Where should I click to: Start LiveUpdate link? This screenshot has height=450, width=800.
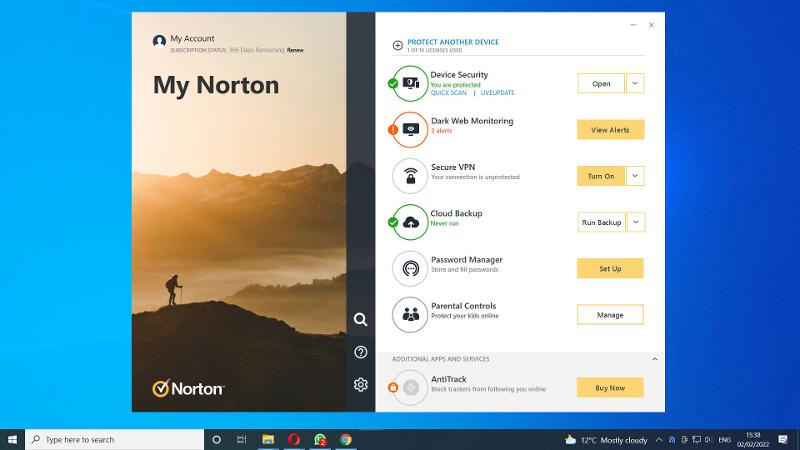pos(497,93)
